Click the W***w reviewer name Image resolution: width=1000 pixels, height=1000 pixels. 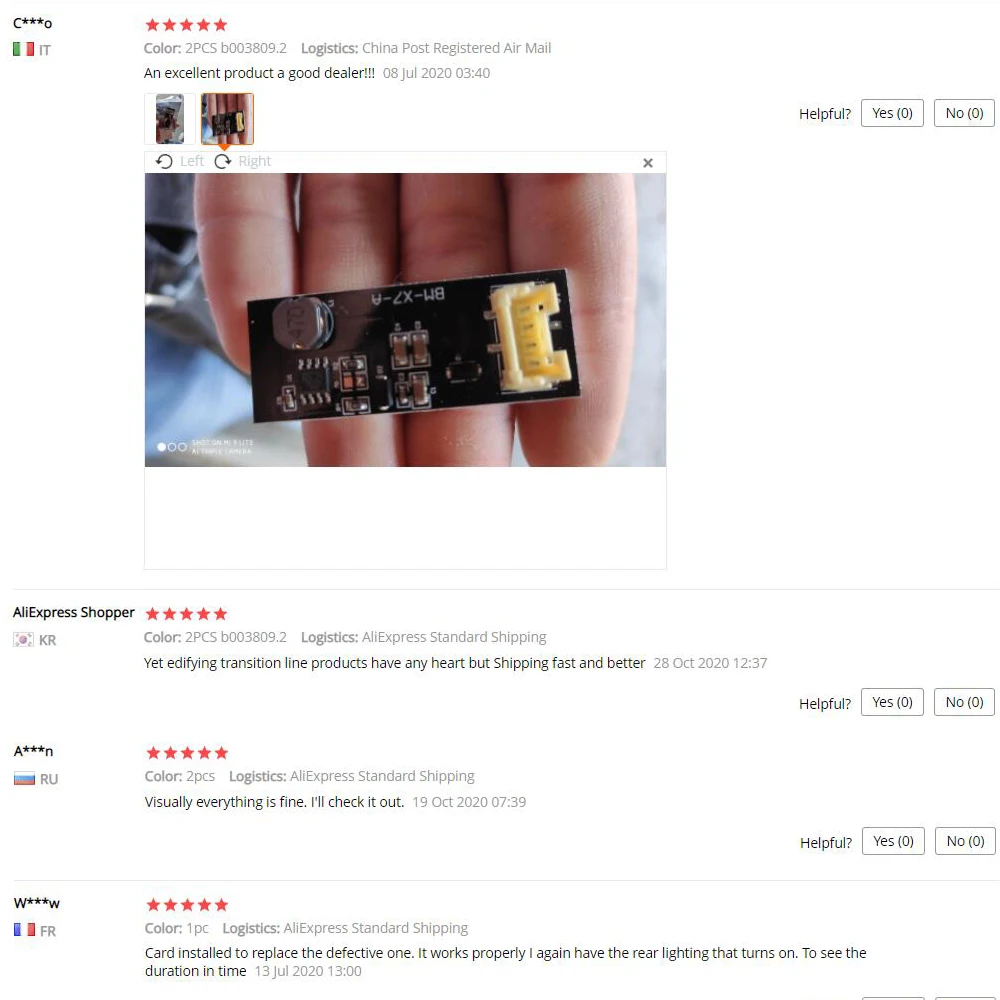coord(36,903)
